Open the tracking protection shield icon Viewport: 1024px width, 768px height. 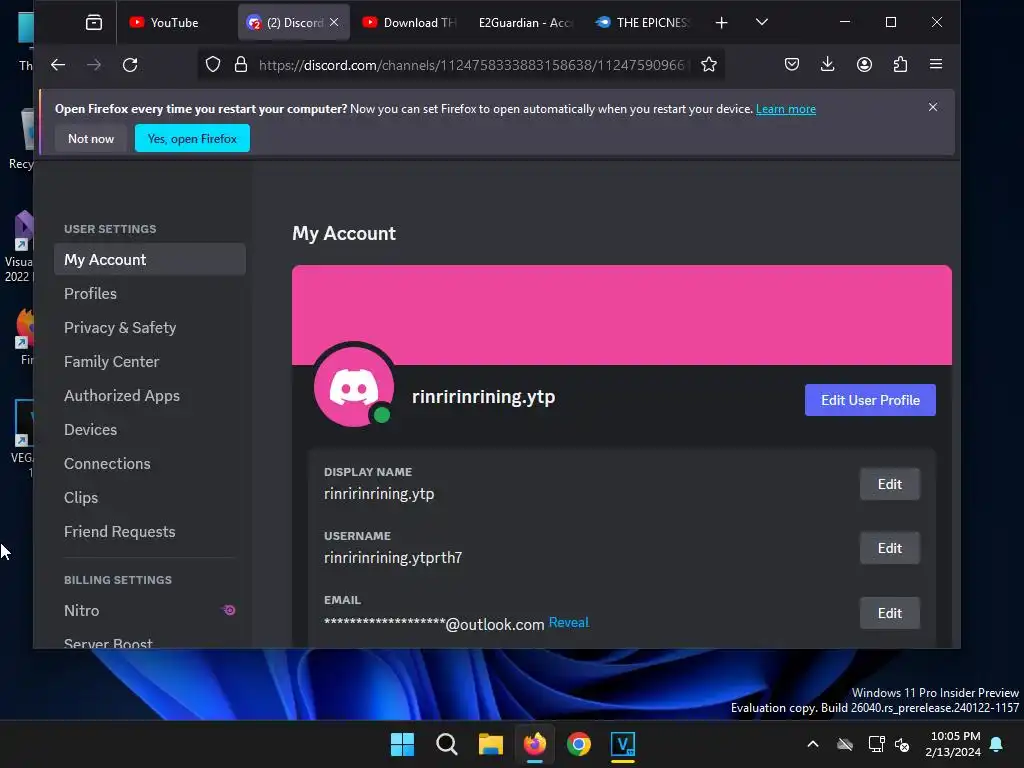pyautogui.click(x=213, y=65)
